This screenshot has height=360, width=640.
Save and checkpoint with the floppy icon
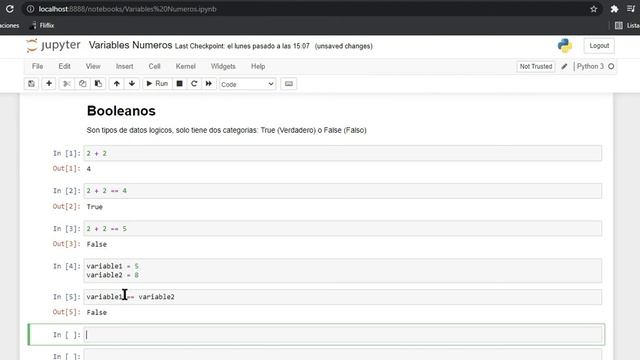coord(31,84)
